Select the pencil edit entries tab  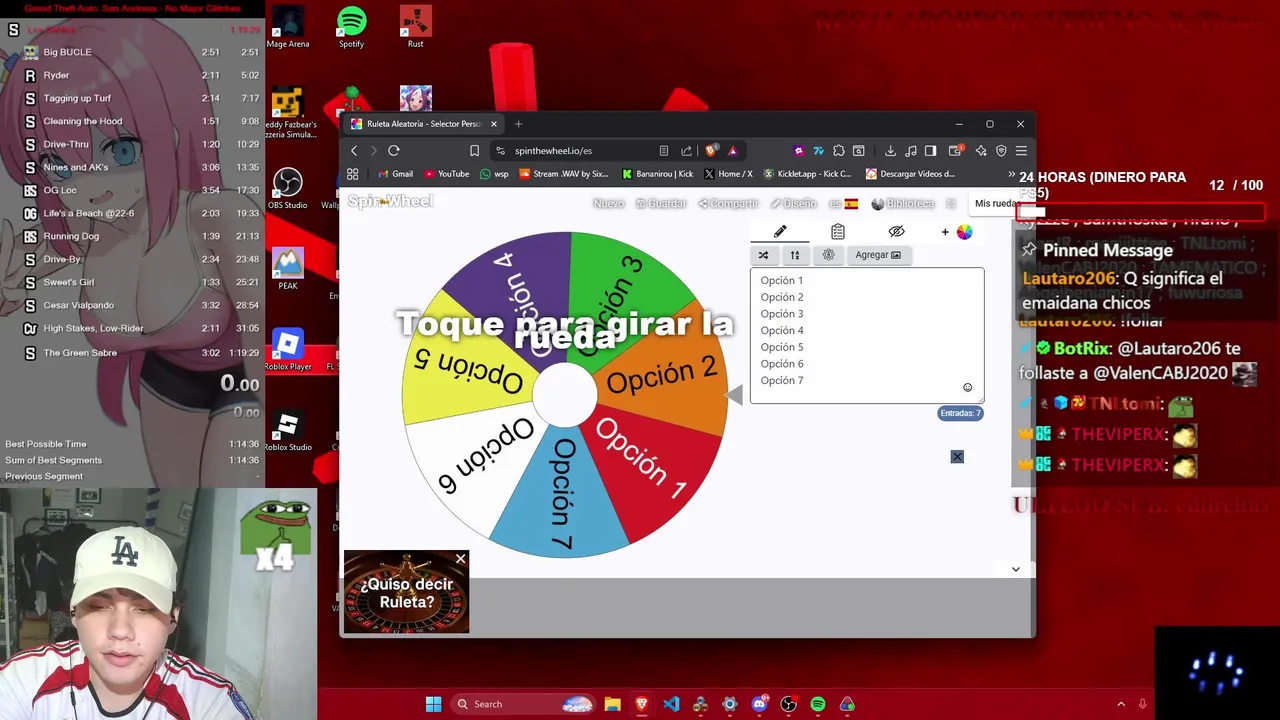(x=780, y=232)
